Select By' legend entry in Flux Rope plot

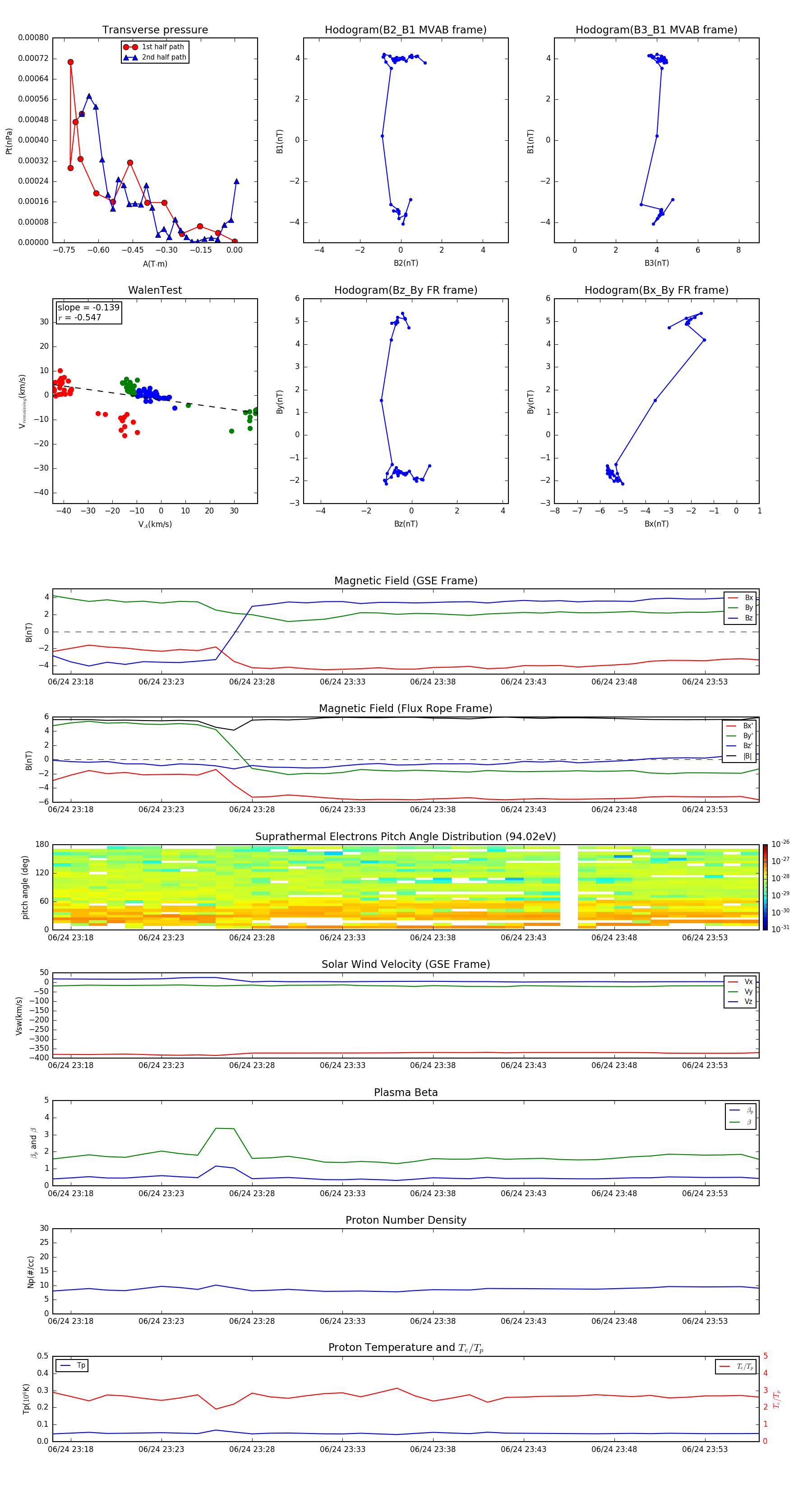(739, 736)
